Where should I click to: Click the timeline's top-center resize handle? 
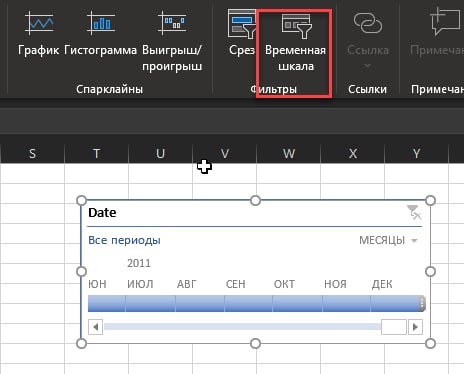point(255,201)
